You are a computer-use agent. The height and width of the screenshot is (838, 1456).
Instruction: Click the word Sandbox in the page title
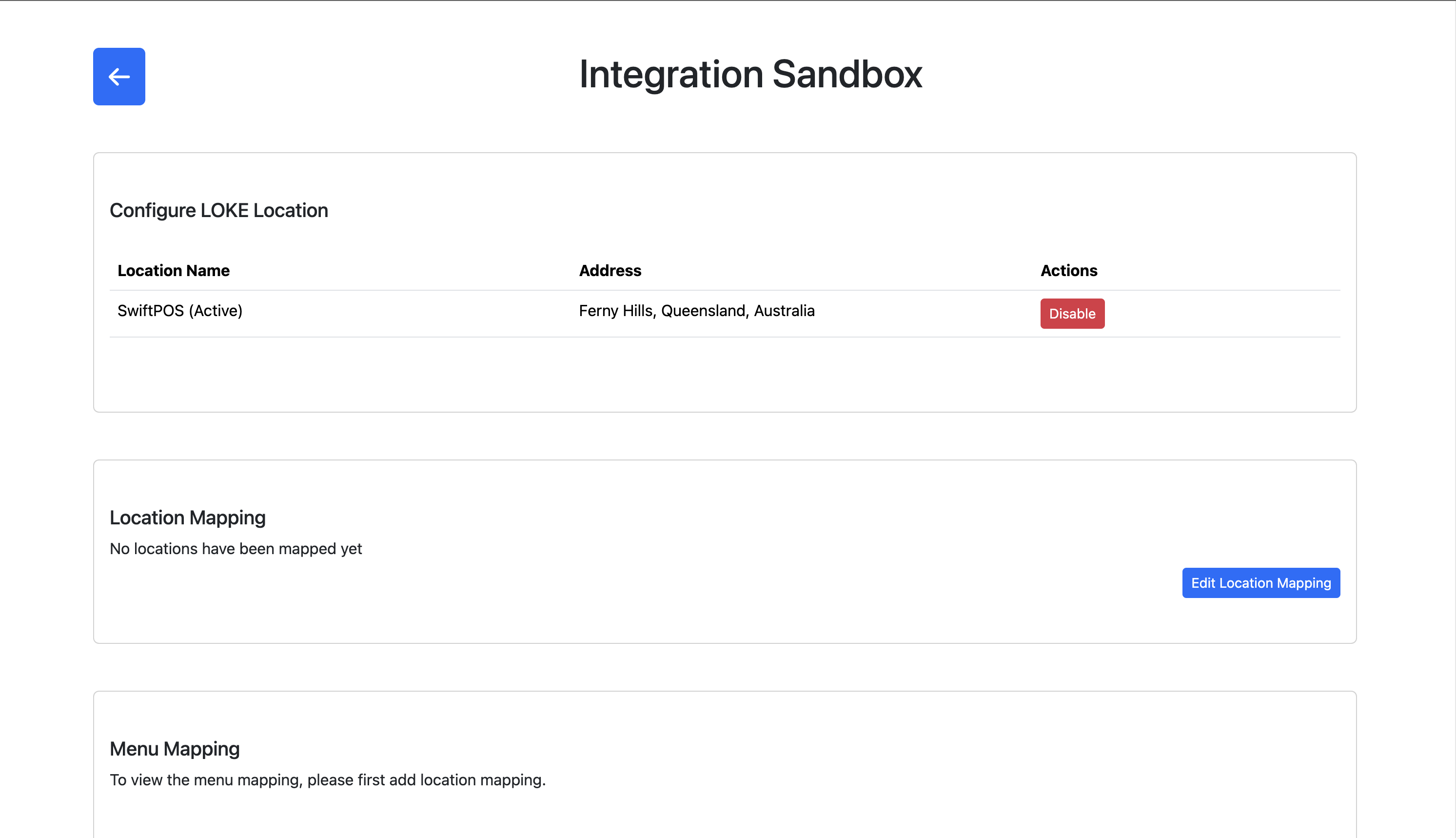coord(847,74)
